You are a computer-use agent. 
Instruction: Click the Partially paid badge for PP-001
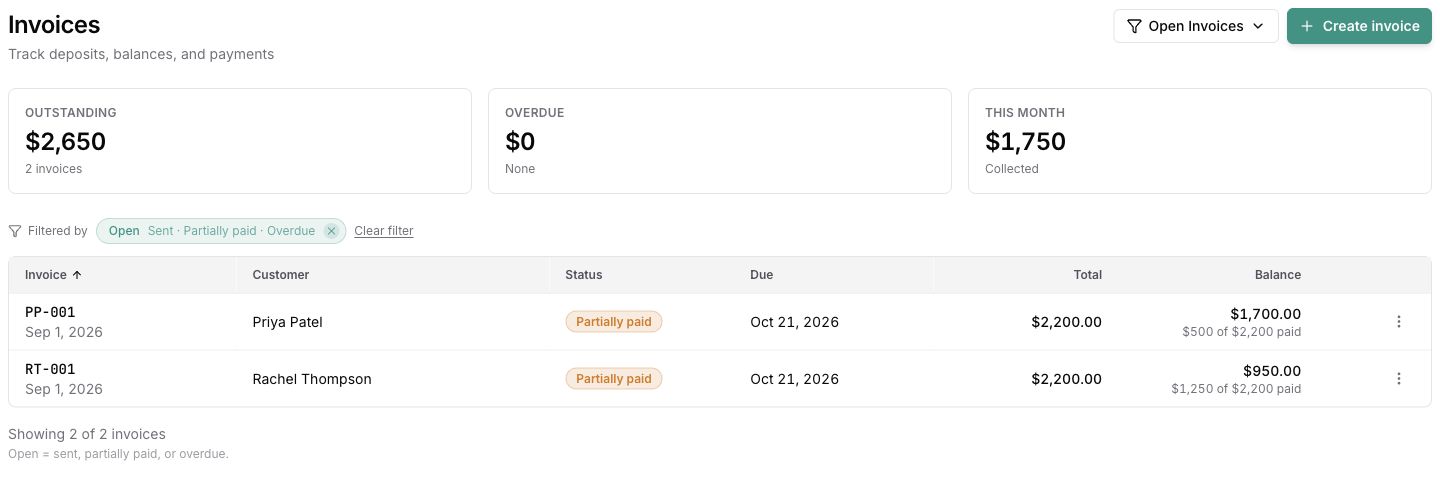614,322
